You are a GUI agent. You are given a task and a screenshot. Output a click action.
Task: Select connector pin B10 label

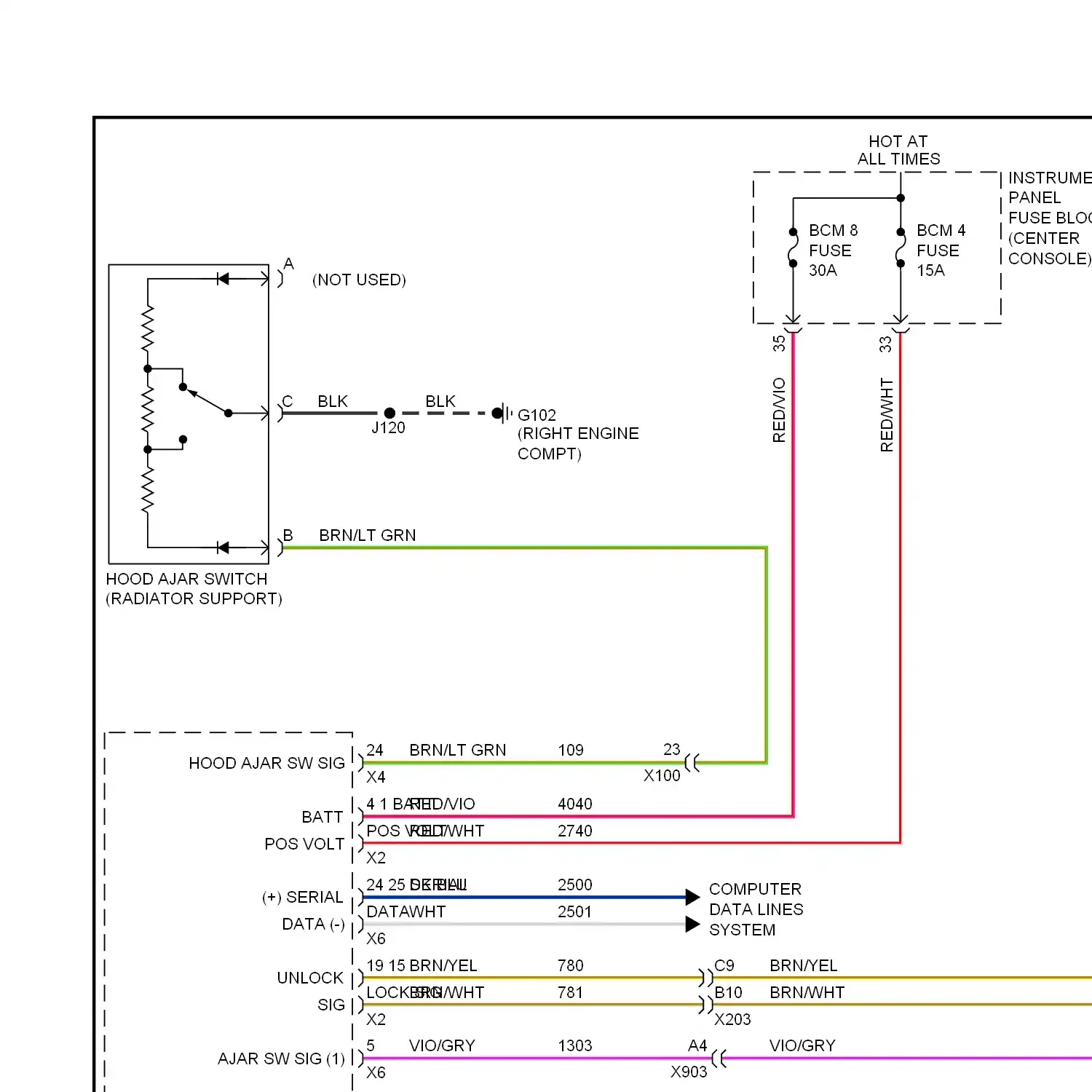[x=728, y=992]
